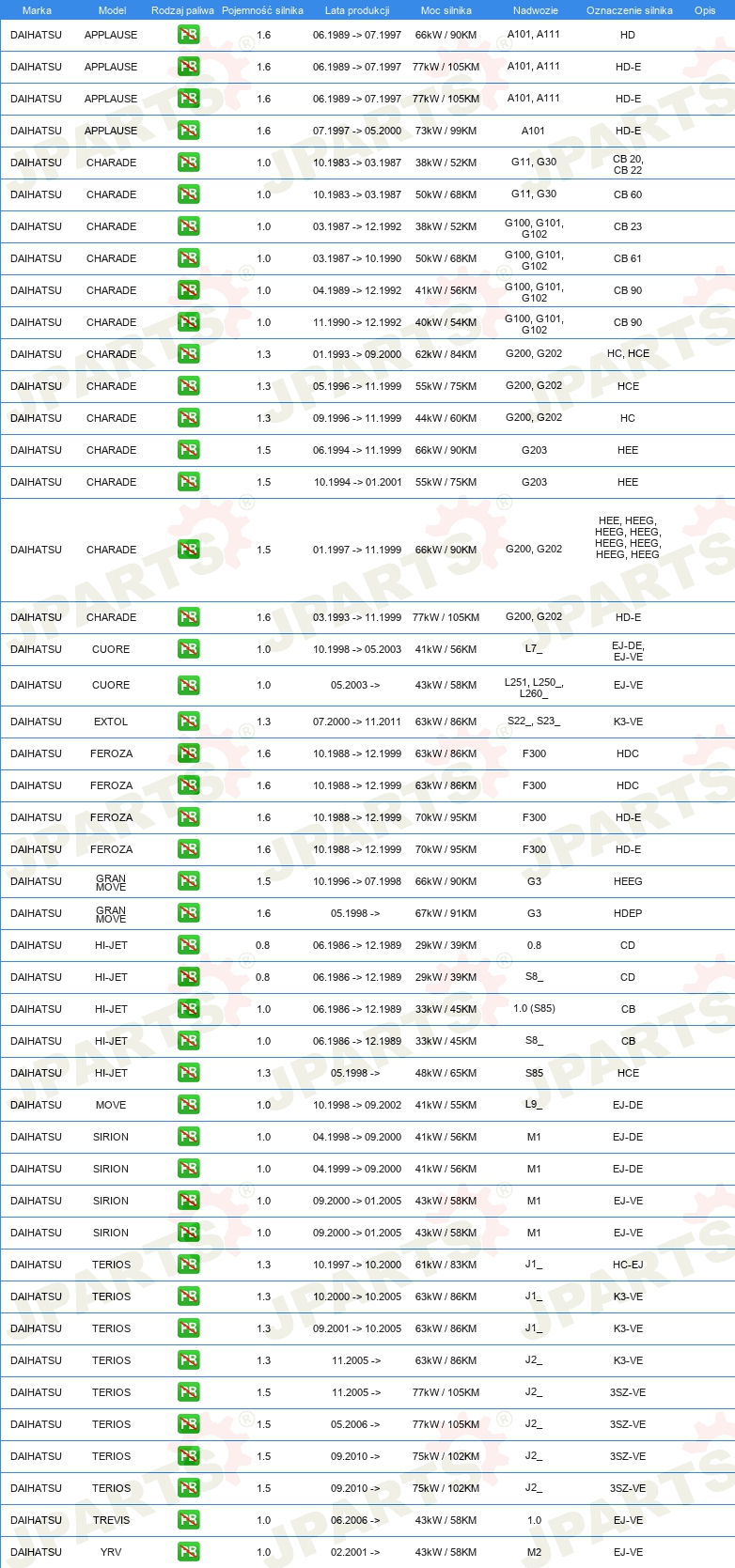The height and width of the screenshot is (1568, 735).
Task: Click fuel icon in GRAN MOVE HDEP row
Action: tap(188, 913)
